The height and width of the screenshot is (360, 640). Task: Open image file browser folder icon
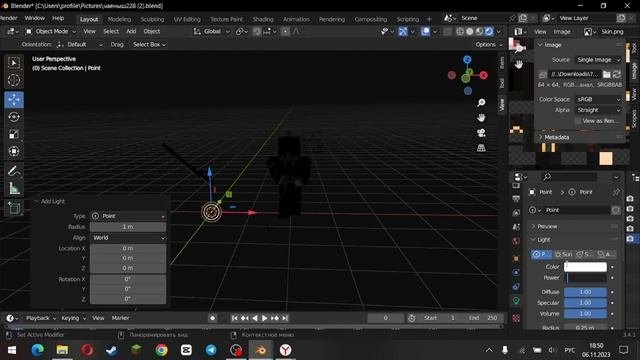point(607,74)
